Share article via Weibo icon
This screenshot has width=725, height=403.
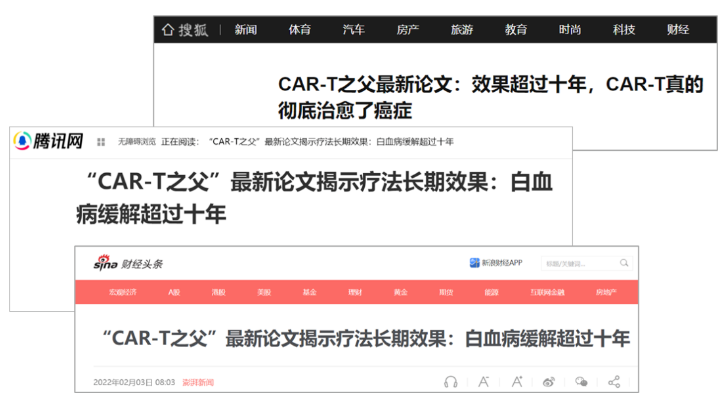pyautogui.click(x=549, y=382)
